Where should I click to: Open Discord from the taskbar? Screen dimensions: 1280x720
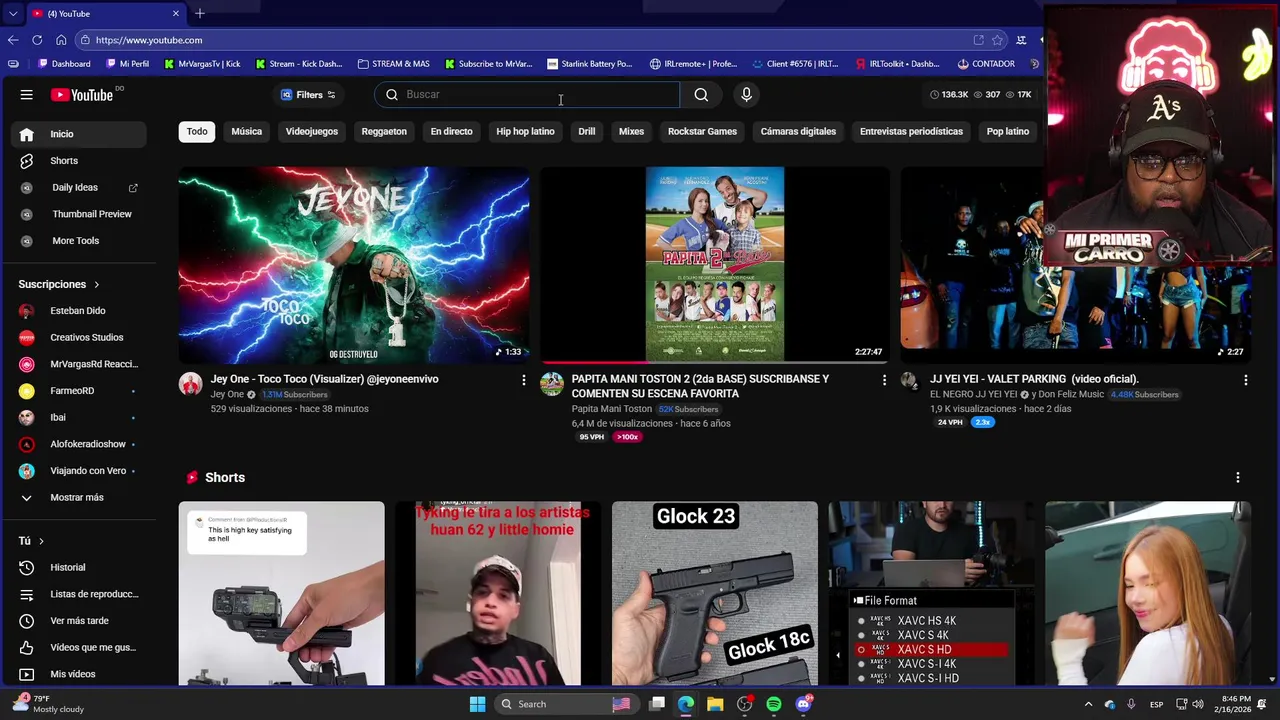[803, 704]
